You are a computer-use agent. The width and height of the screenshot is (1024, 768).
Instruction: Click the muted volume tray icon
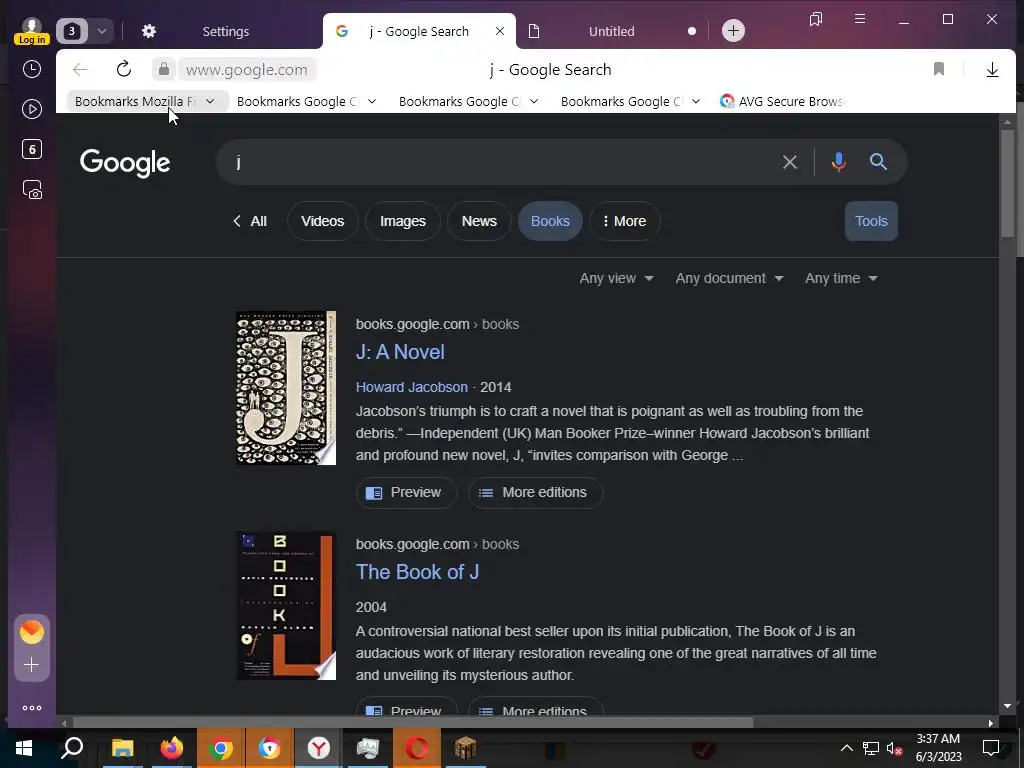[x=894, y=748]
